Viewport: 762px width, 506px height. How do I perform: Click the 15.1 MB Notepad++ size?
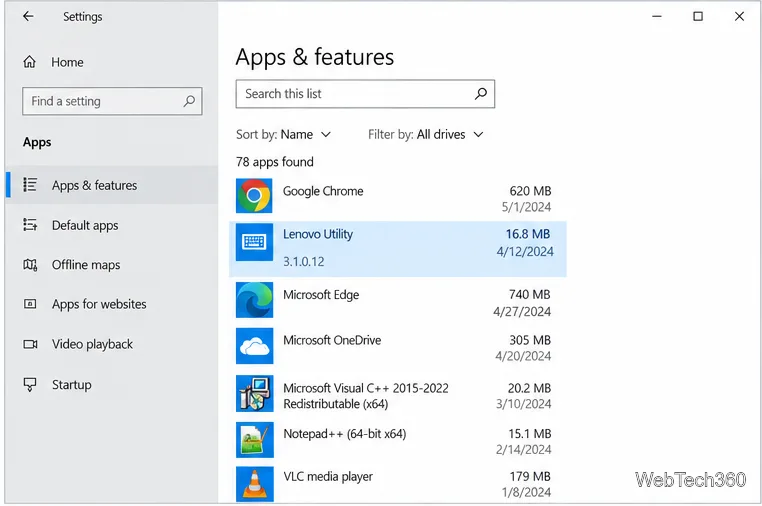tap(530, 434)
